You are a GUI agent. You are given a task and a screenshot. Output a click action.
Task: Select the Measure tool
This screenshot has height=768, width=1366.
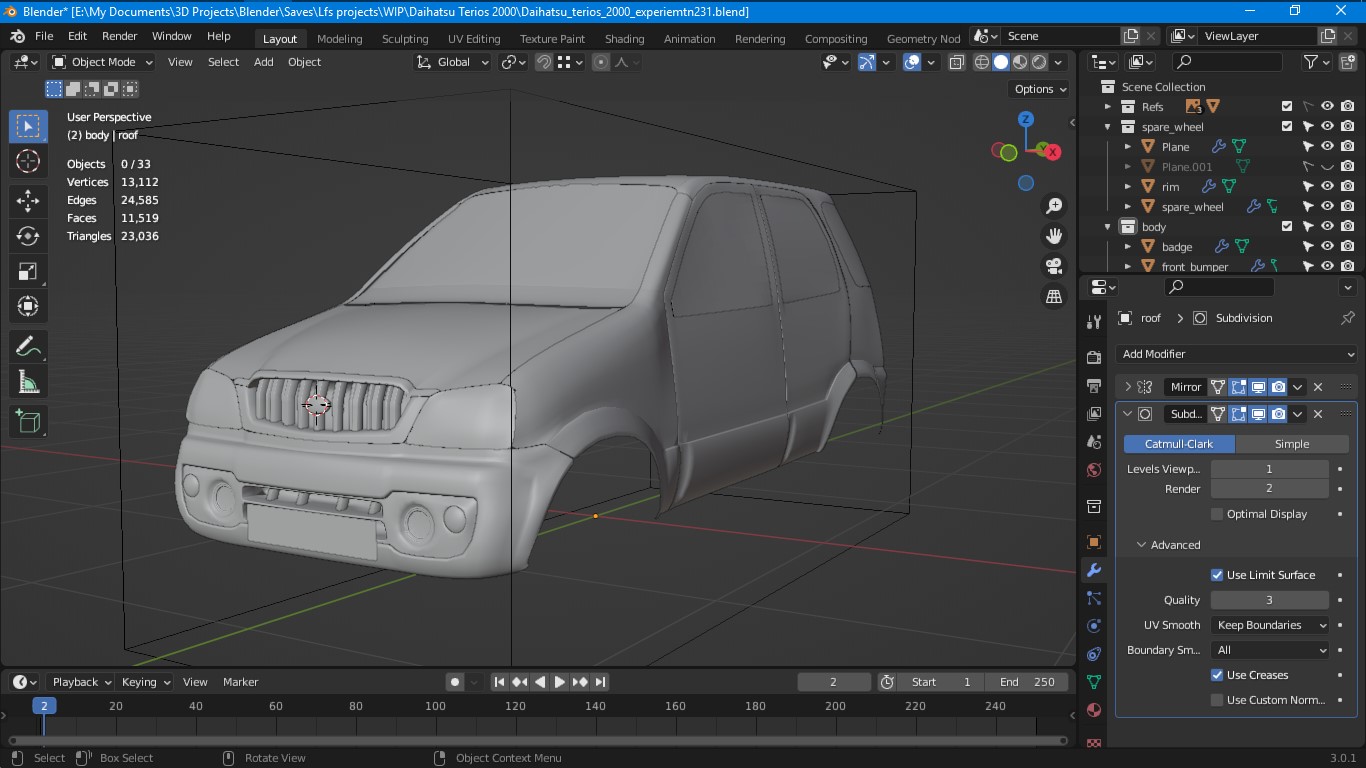click(x=28, y=382)
